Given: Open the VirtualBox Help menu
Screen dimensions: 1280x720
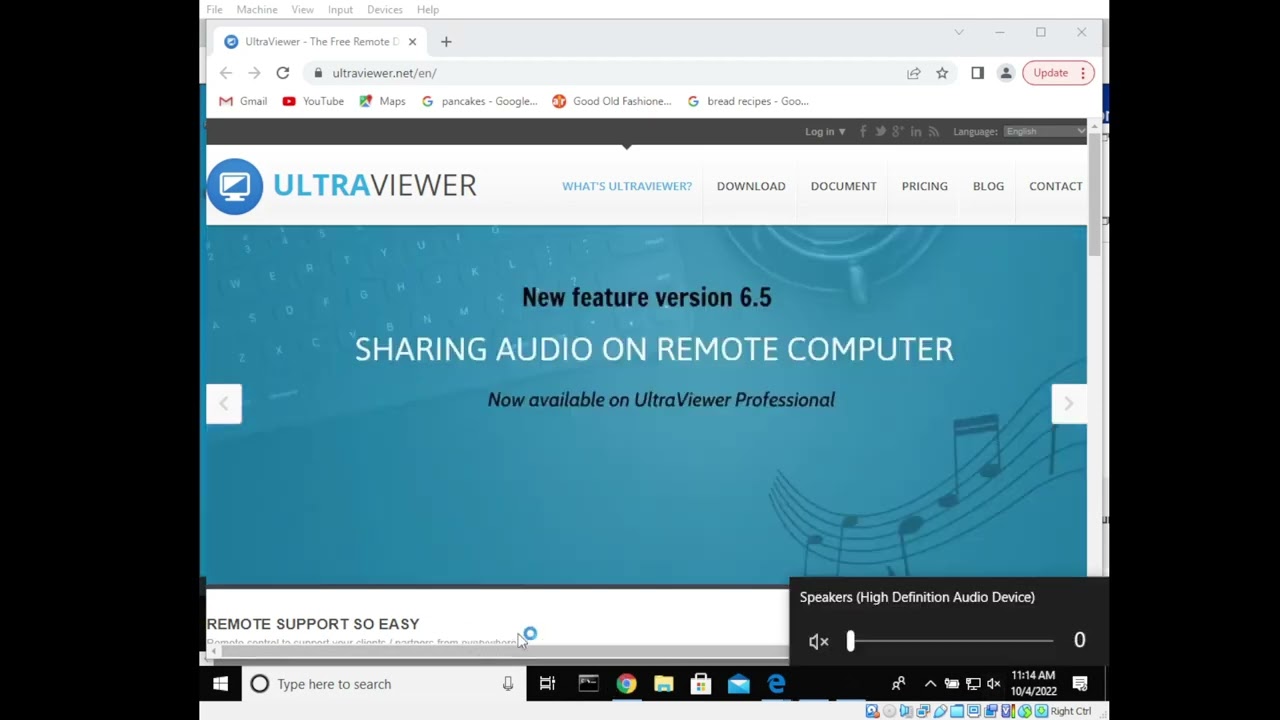Looking at the screenshot, I should click(428, 9).
